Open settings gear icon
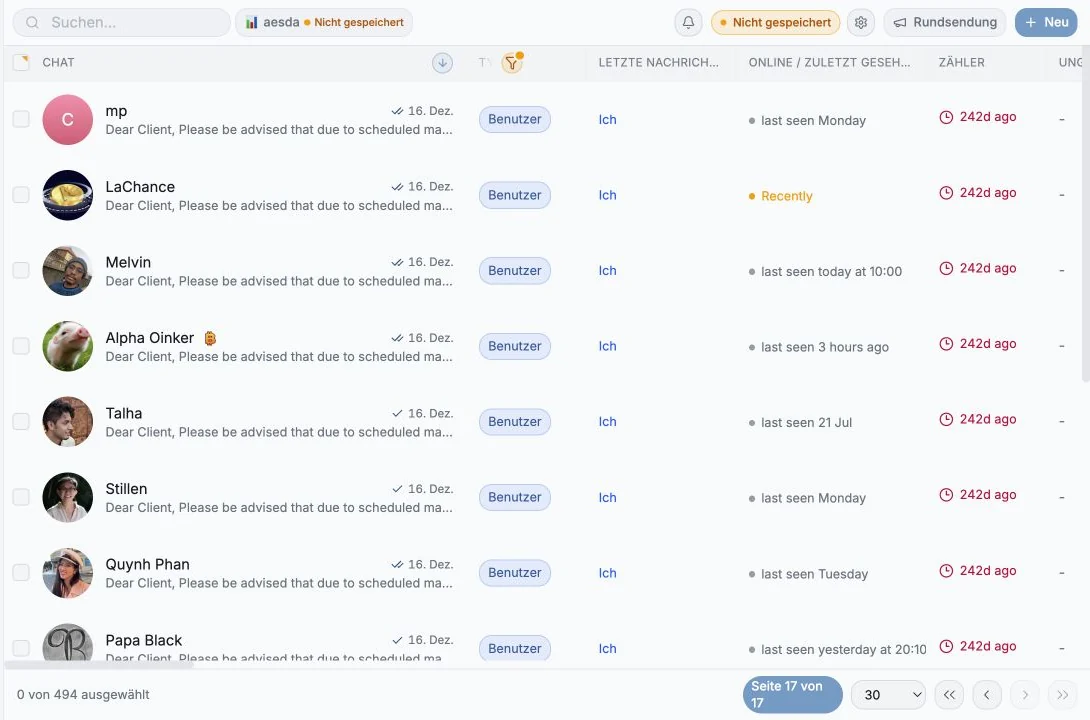Viewport: 1090px width, 720px height. pyautogui.click(x=861, y=22)
